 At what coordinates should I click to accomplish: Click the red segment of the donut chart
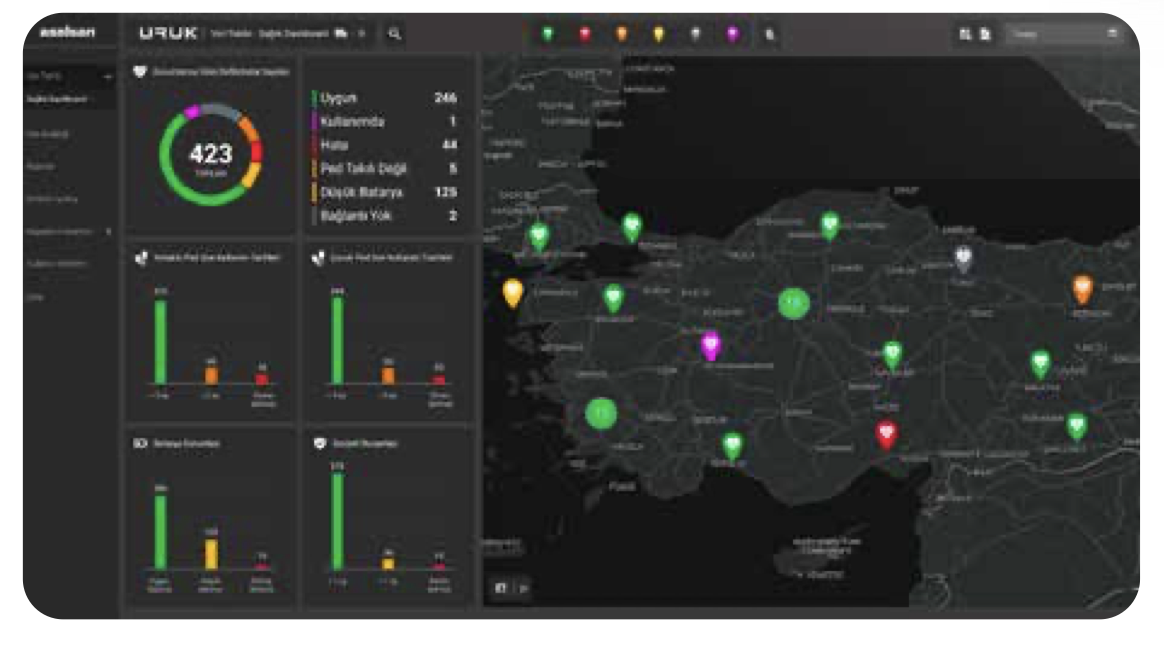coord(257,151)
